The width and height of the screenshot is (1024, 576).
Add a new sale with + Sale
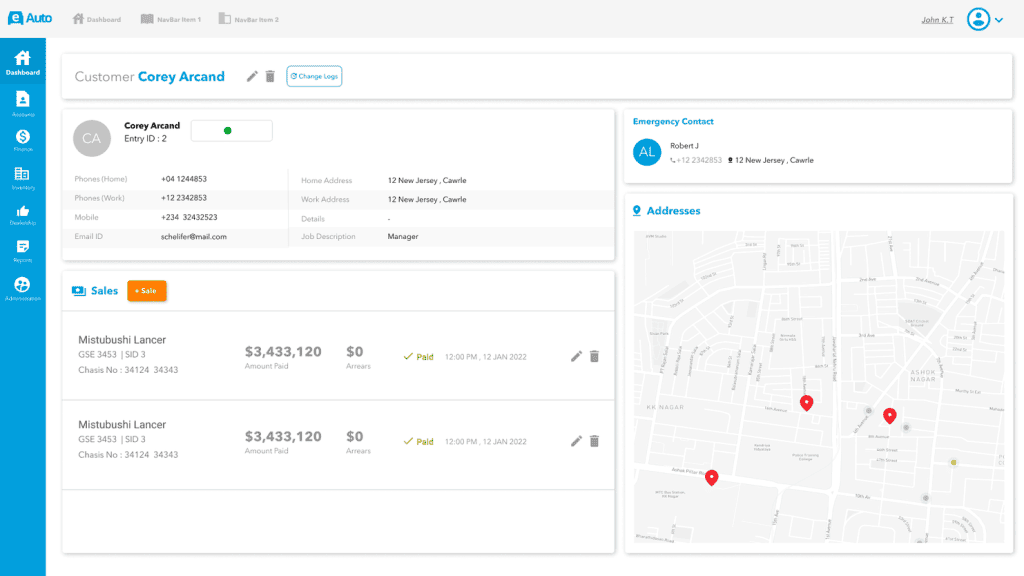coord(146,291)
